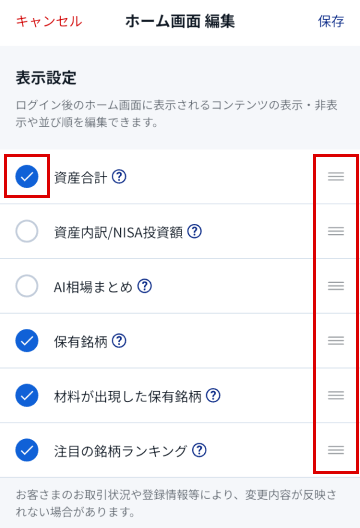Click reorder handle on 材料が出現した保有銘柄 row

[x=336, y=396]
